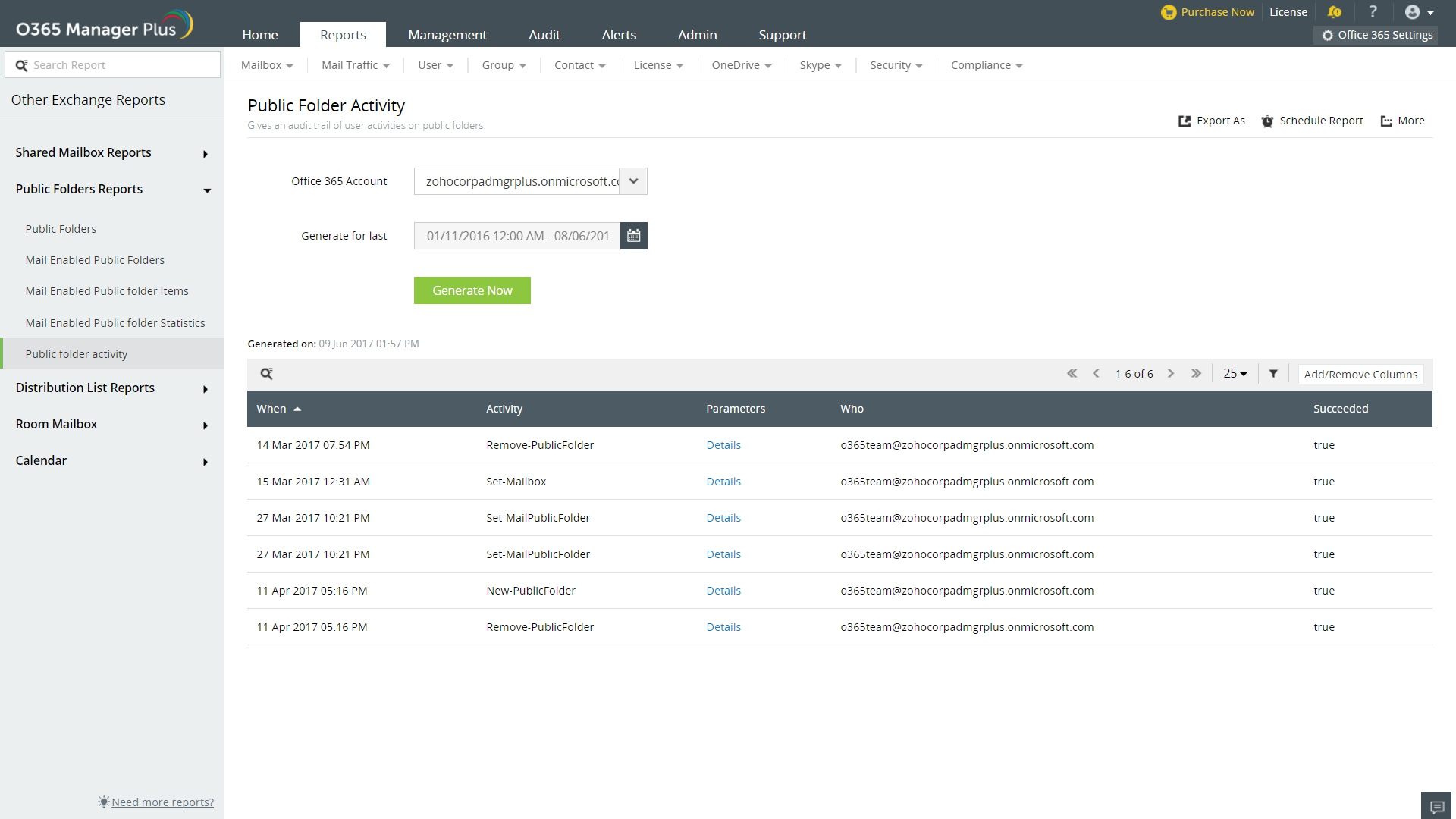Screen dimensions: 1456x819
Task: Open the notifications bell icon
Action: coord(1335,11)
